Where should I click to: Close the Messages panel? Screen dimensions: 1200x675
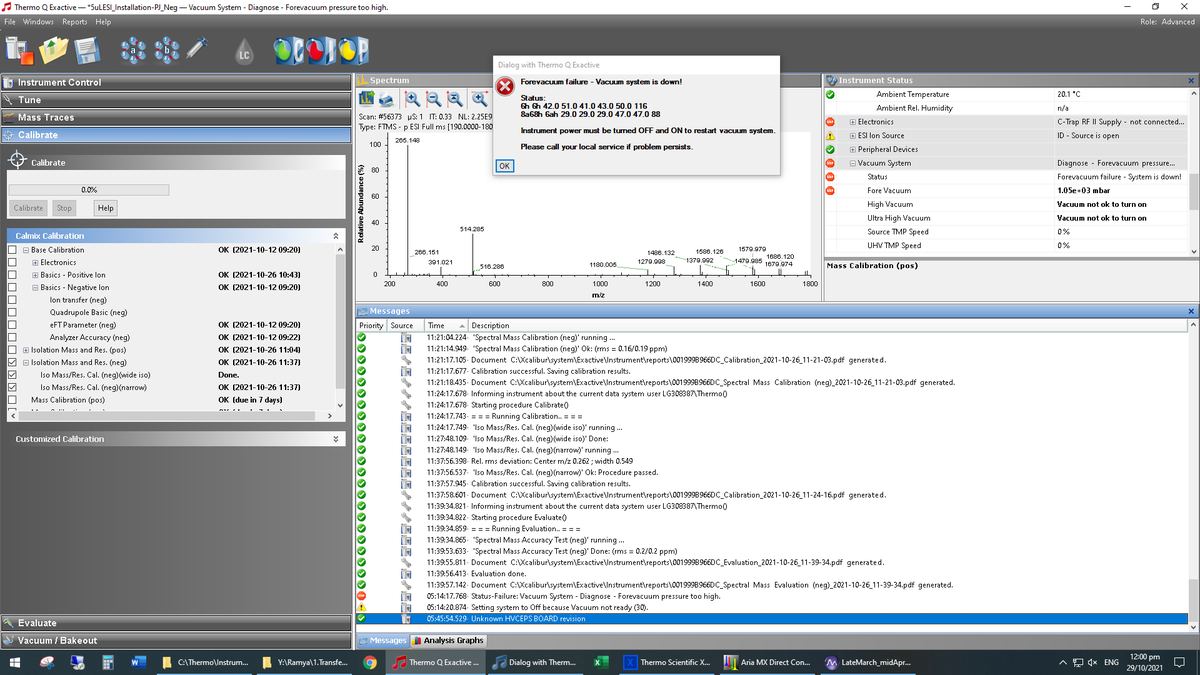pyautogui.click(x=1190, y=311)
